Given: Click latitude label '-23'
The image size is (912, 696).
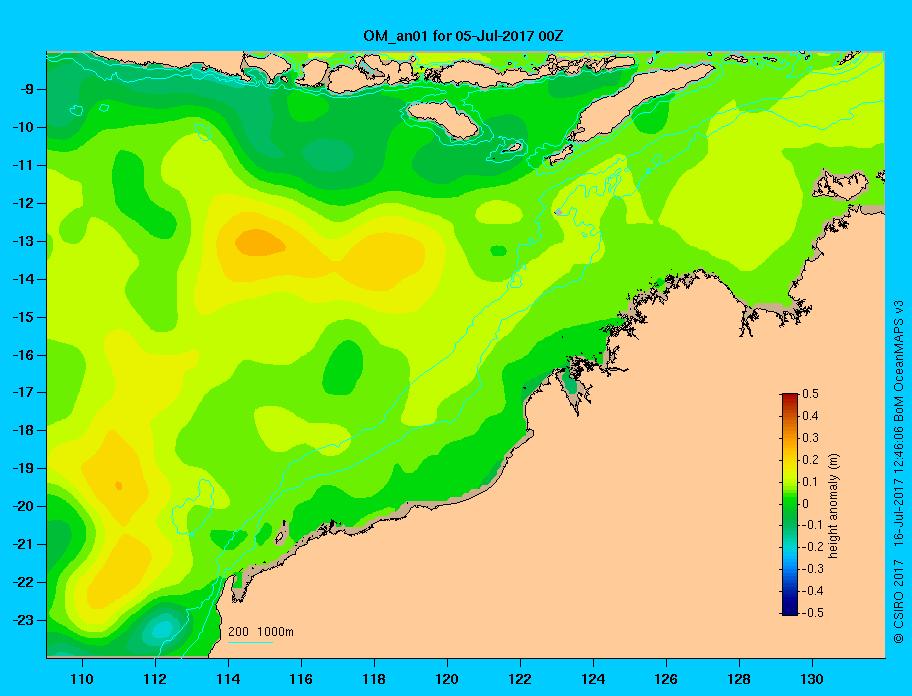Looking at the screenshot, I should (21, 620).
